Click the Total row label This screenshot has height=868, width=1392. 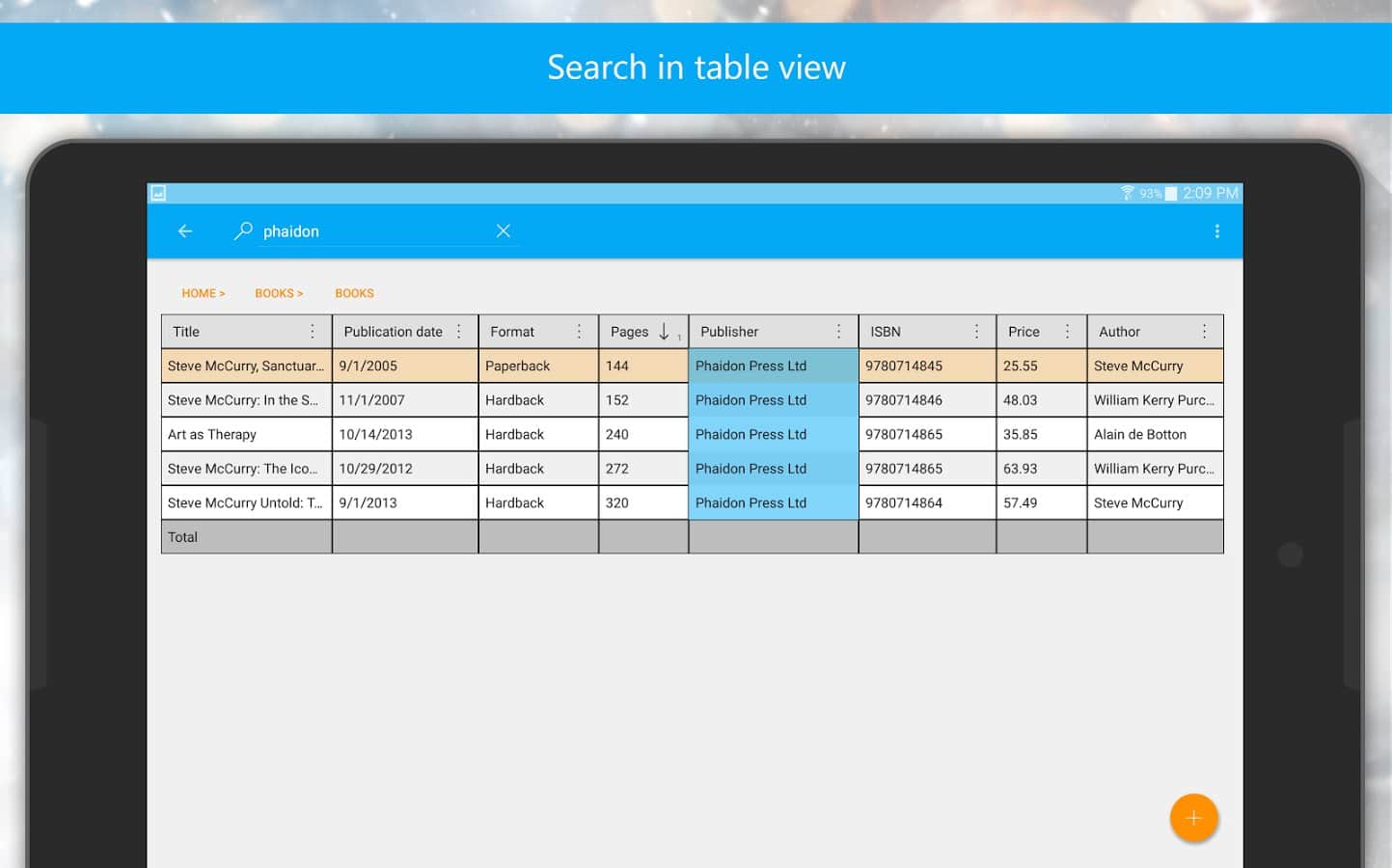(x=183, y=537)
